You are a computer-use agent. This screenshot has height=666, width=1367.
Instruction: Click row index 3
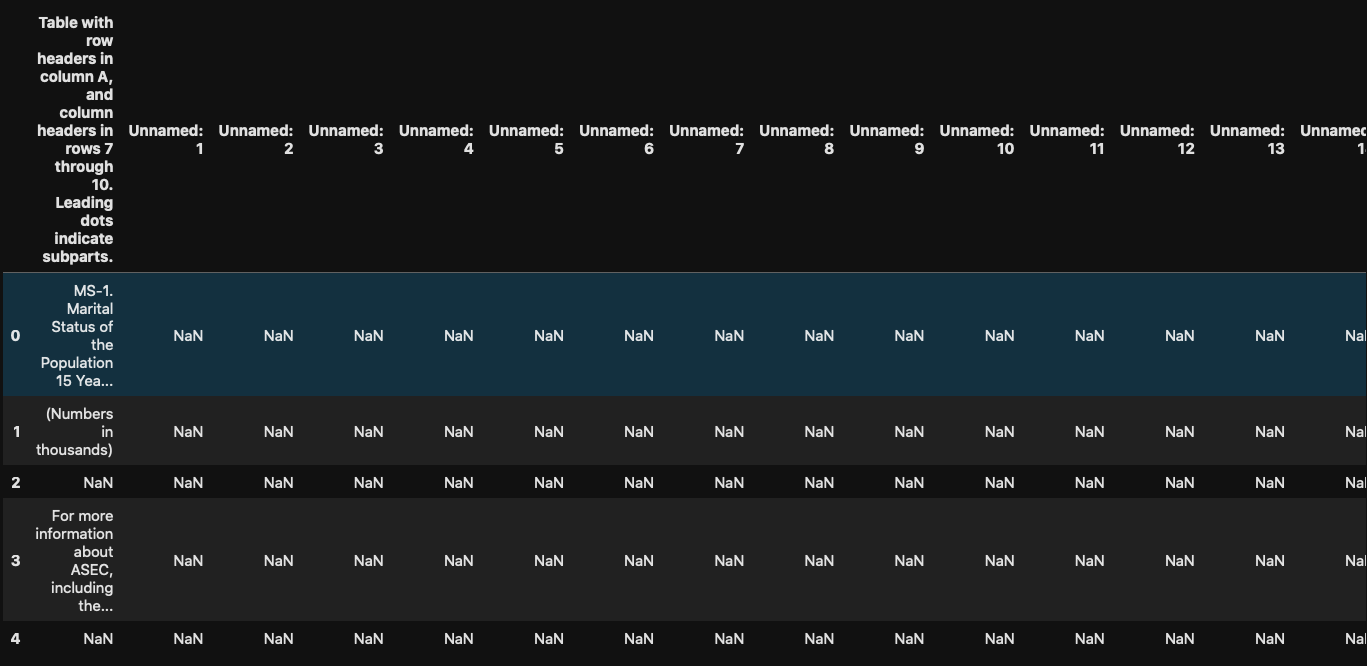[x=15, y=561]
